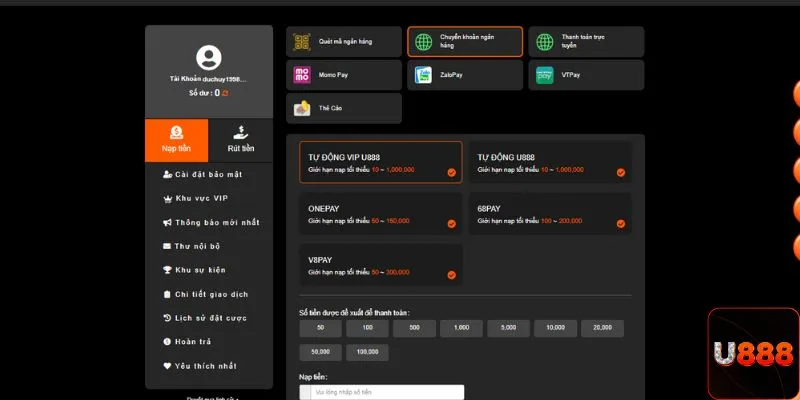Select the 68PAY channel

[x=550, y=214]
